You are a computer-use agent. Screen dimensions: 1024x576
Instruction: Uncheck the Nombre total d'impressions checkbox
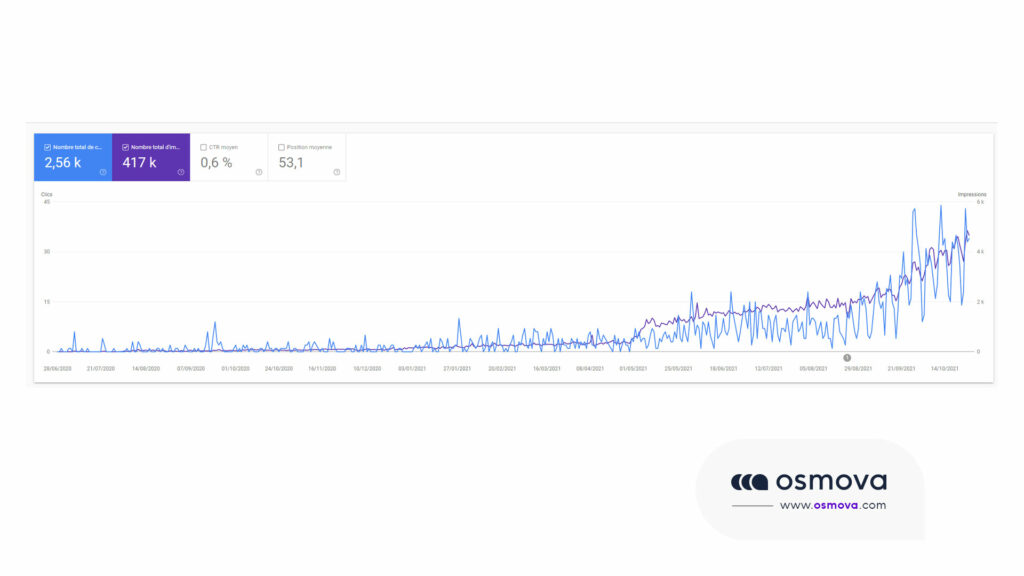click(125, 146)
